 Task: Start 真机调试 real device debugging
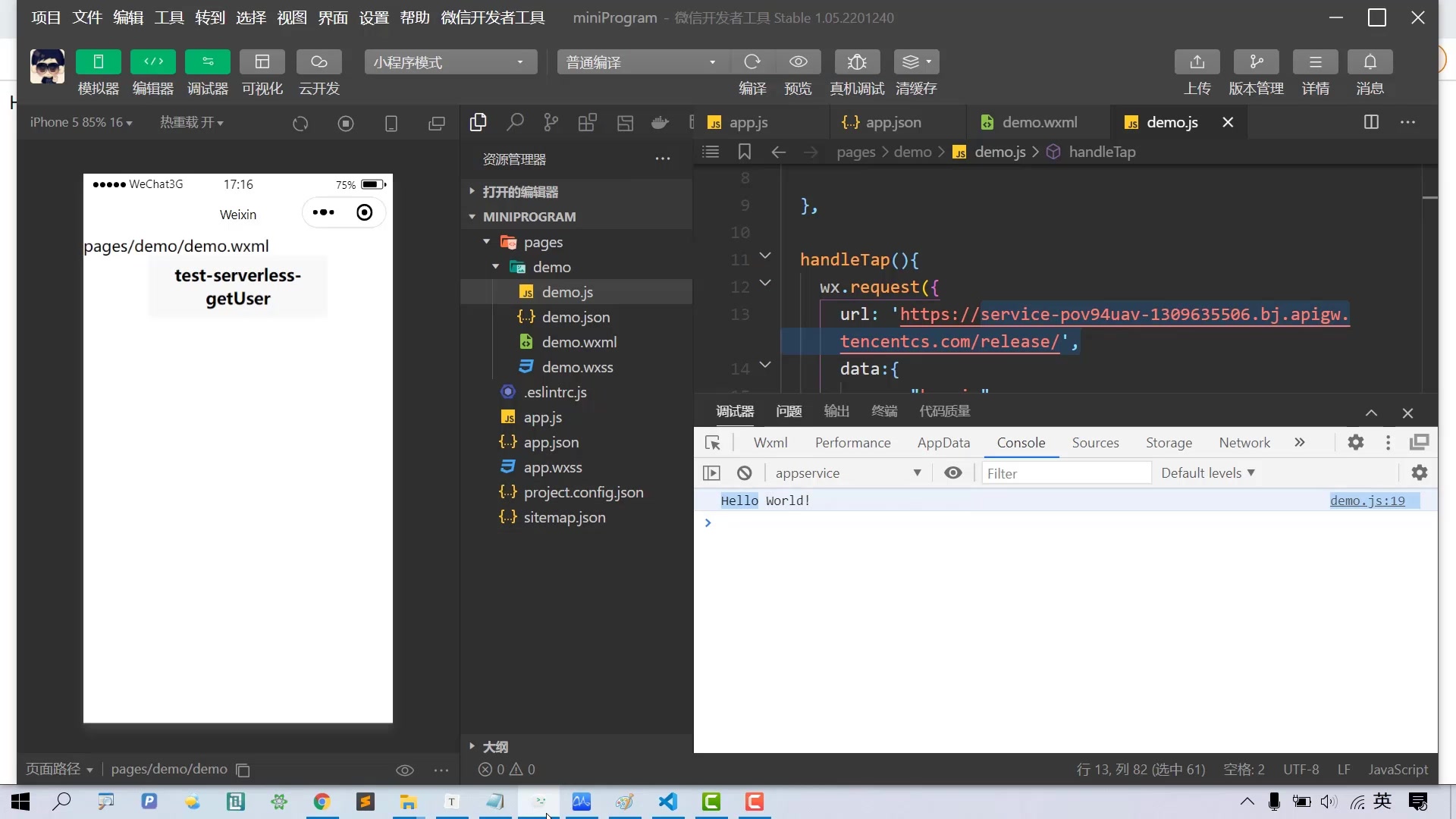(857, 61)
